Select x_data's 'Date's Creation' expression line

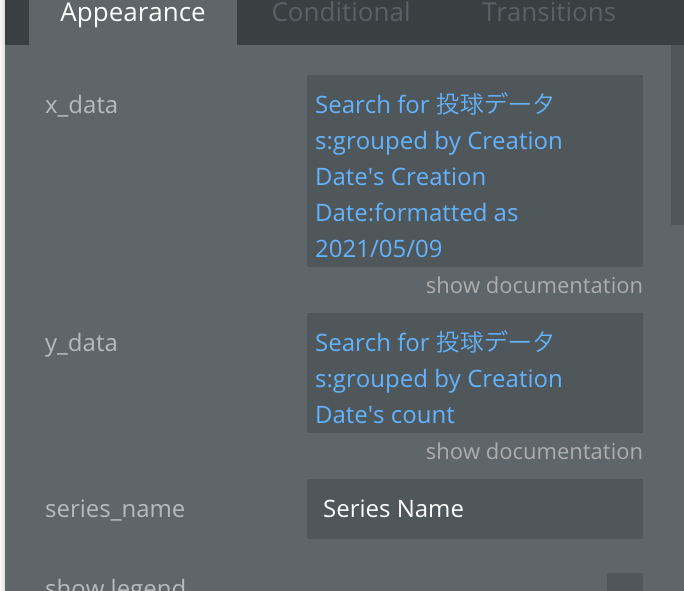(x=400, y=177)
